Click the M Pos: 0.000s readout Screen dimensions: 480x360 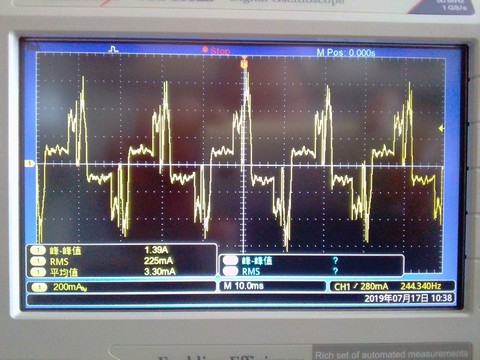(346, 53)
